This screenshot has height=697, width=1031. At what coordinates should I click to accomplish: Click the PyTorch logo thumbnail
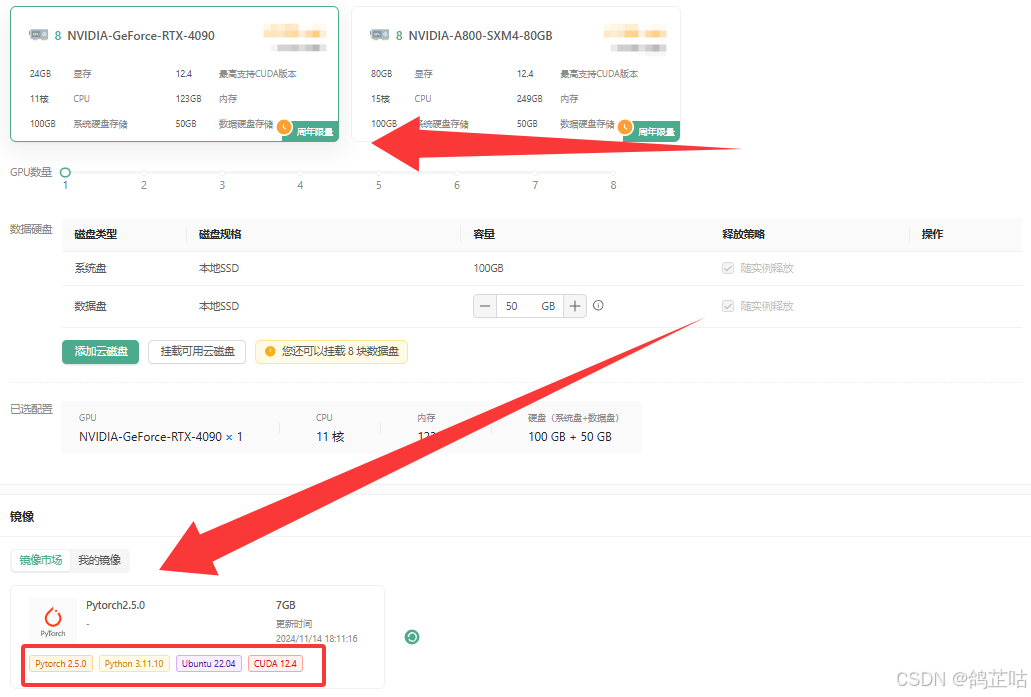(53, 620)
